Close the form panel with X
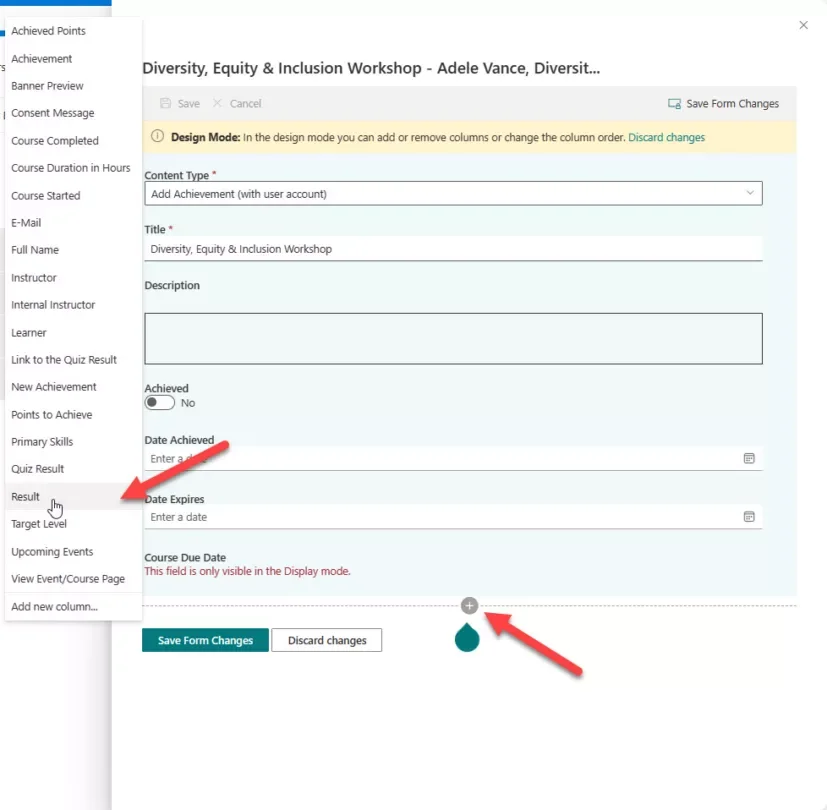Viewport: 827px width, 810px height. pos(803,25)
